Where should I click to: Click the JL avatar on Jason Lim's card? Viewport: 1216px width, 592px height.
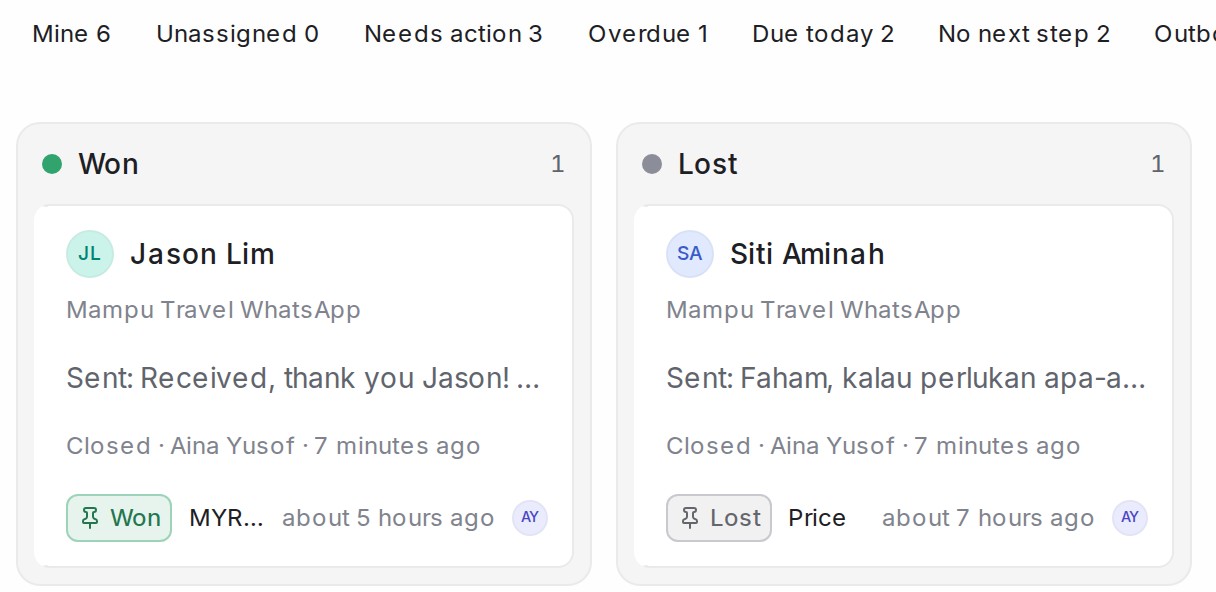click(90, 254)
